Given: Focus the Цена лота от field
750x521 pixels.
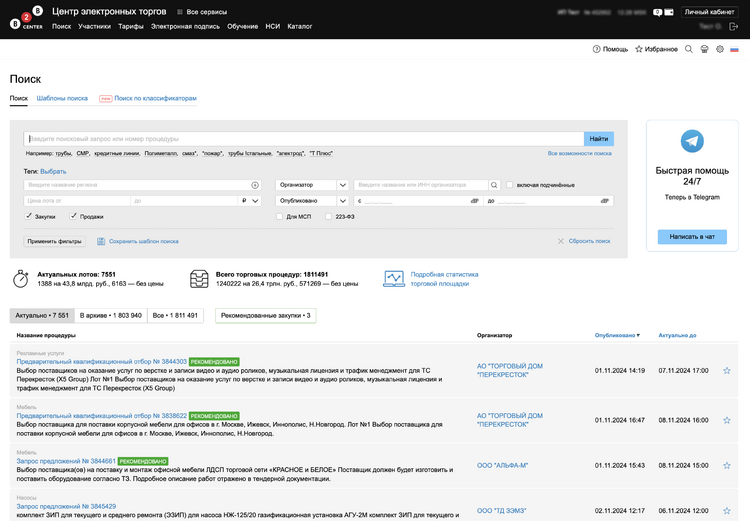Looking at the screenshot, I should [77, 201].
